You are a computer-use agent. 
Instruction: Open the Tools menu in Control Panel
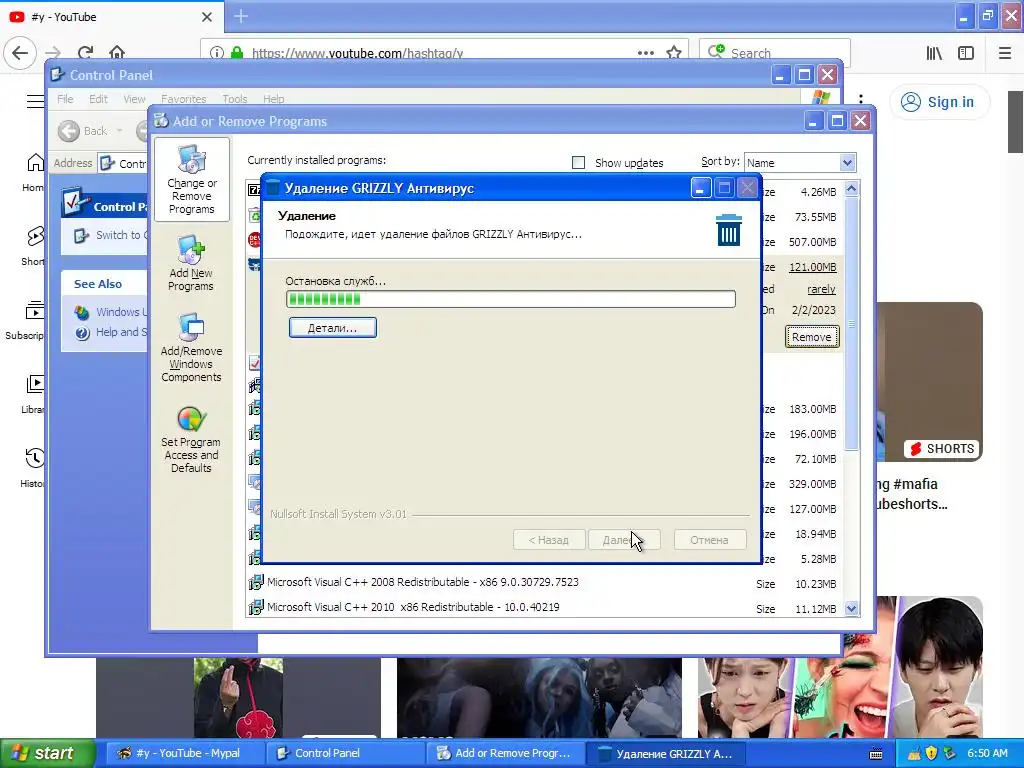pos(234,99)
